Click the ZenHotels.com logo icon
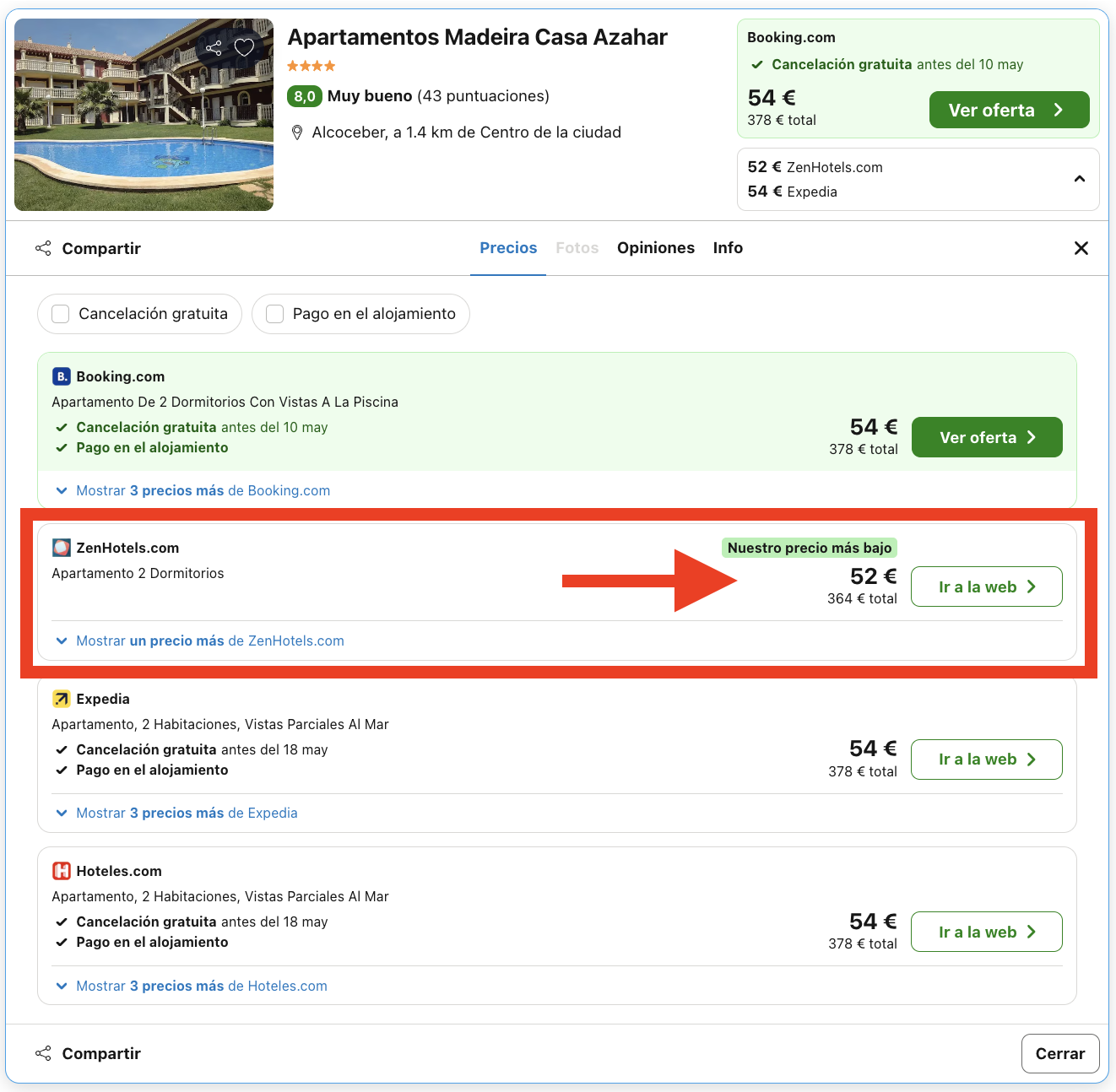 62,548
